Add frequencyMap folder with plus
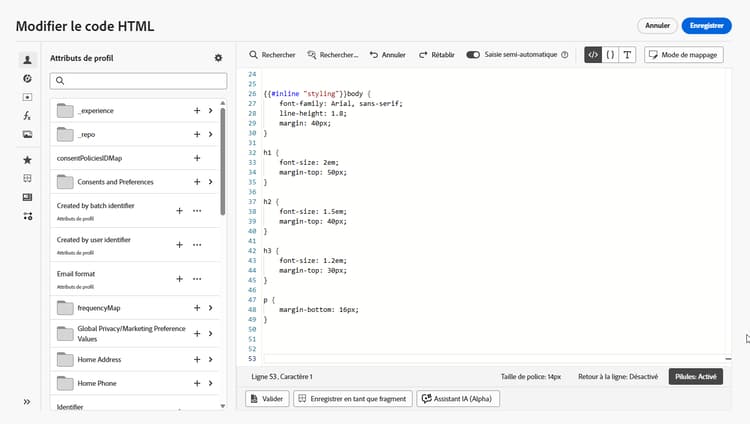This screenshot has width=750, height=424. tap(197, 308)
